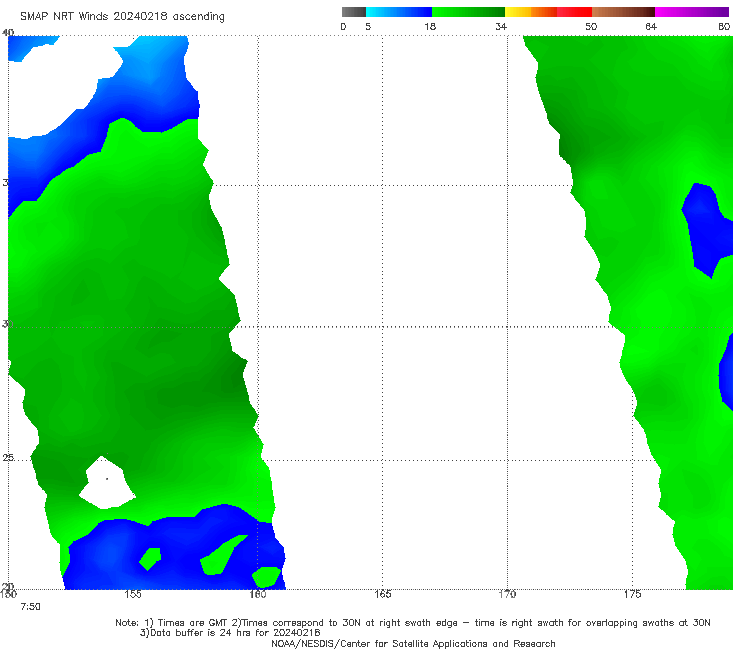Click the longitude axis label '175'

click(632, 594)
